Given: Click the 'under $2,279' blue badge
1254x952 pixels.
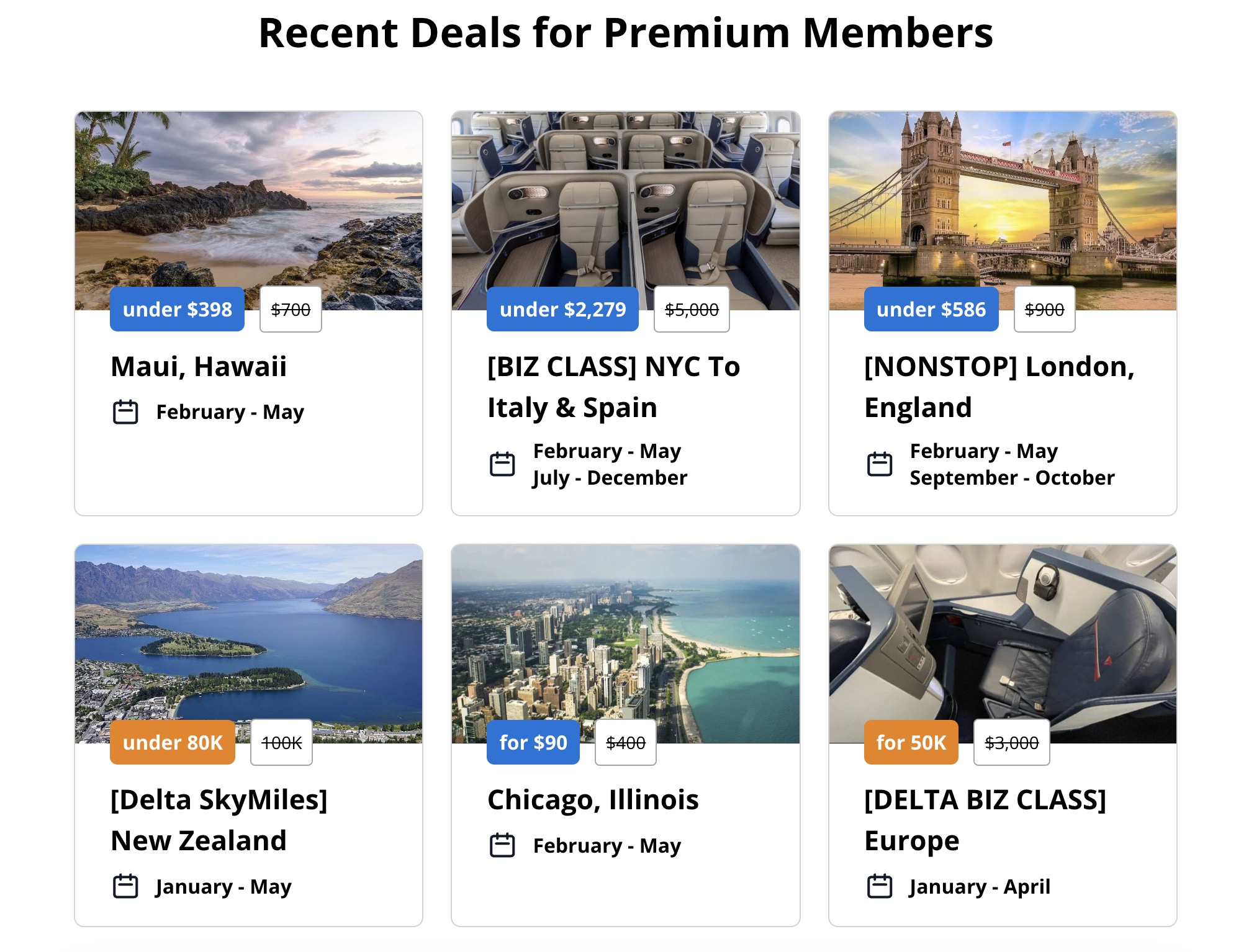Looking at the screenshot, I should (562, 309).
